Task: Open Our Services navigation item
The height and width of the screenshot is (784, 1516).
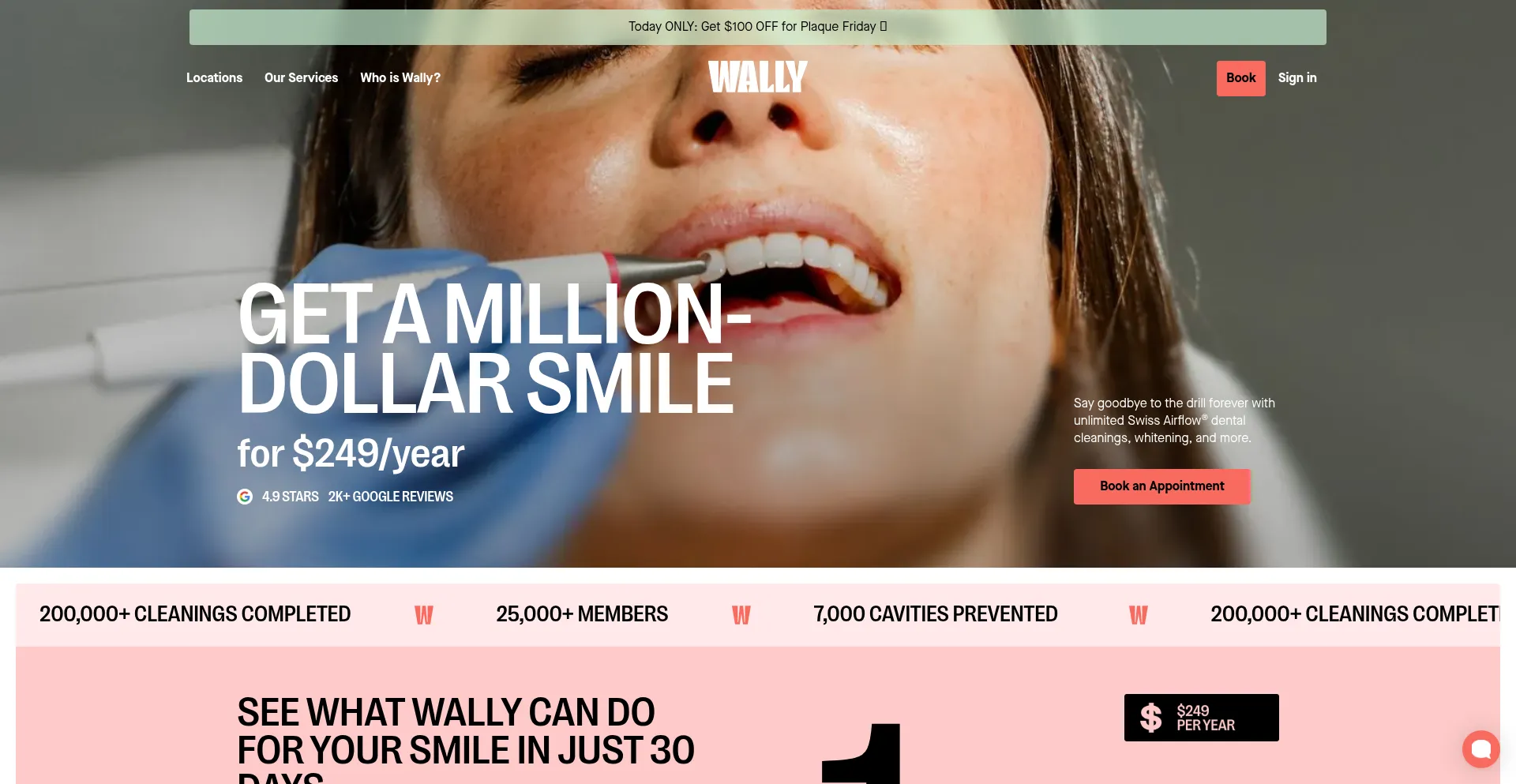Action: pos(301,77)
